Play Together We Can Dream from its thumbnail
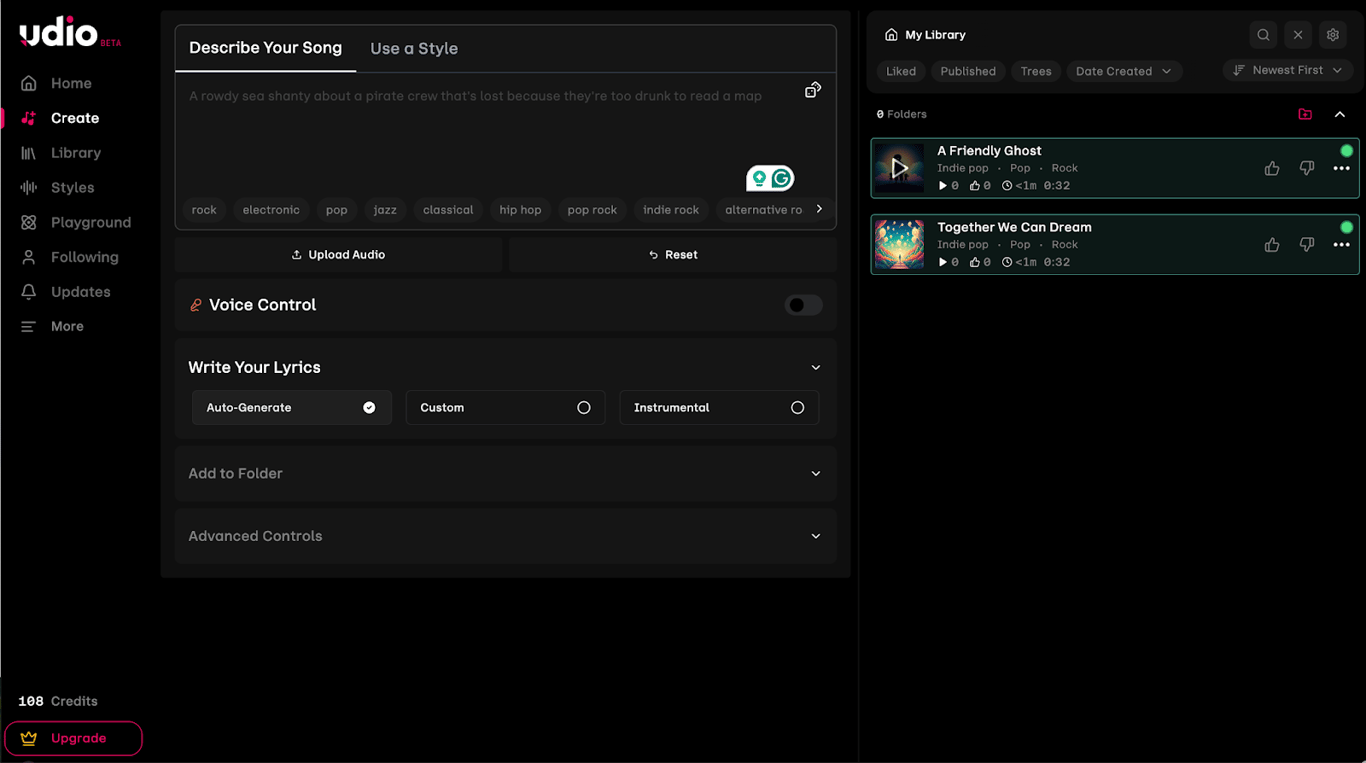Image resolution: width=1366 pixels, height=763 pixels. pyautogui.click(x=899, y=244)
